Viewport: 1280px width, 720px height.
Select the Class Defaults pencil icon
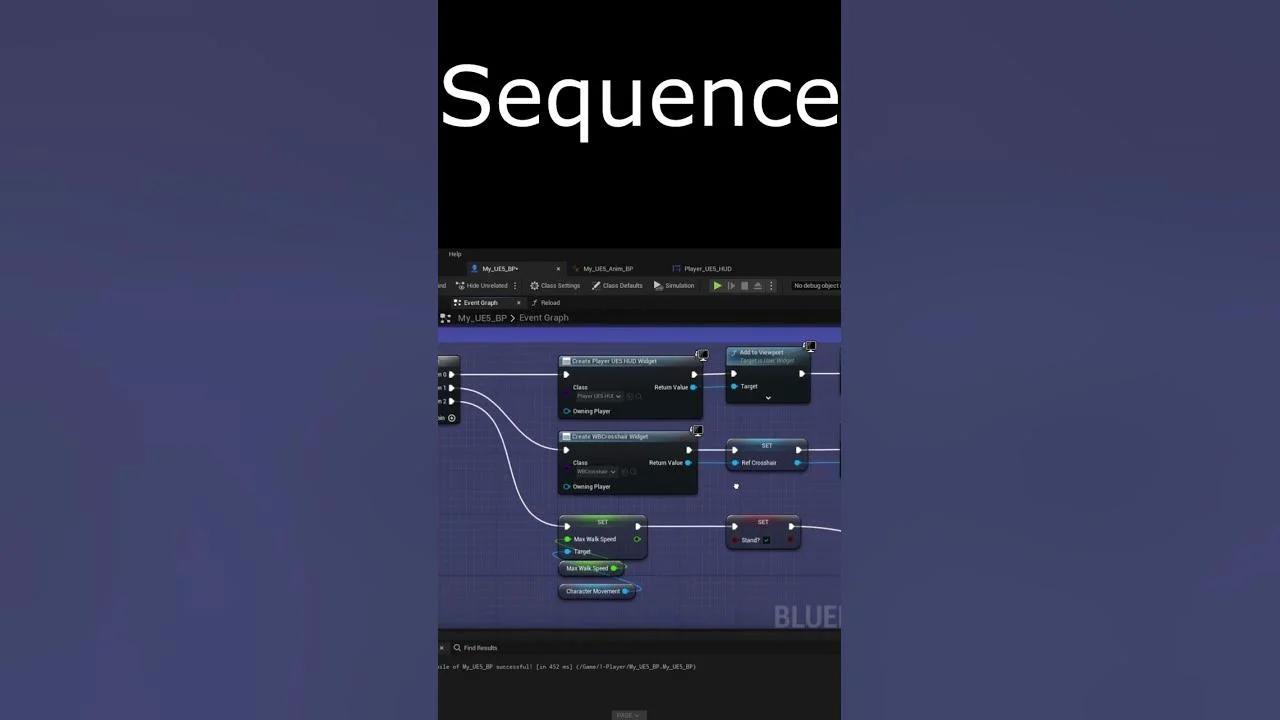pos(596,285)
